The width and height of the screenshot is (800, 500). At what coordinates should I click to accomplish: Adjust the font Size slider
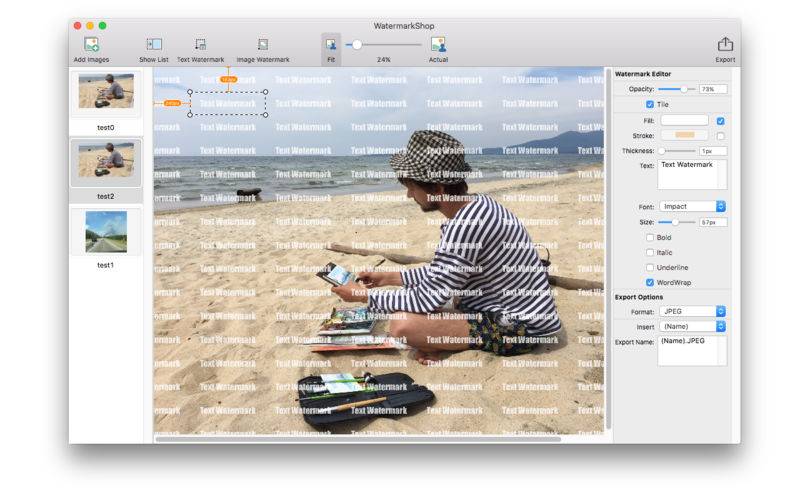tap(677, 222)
